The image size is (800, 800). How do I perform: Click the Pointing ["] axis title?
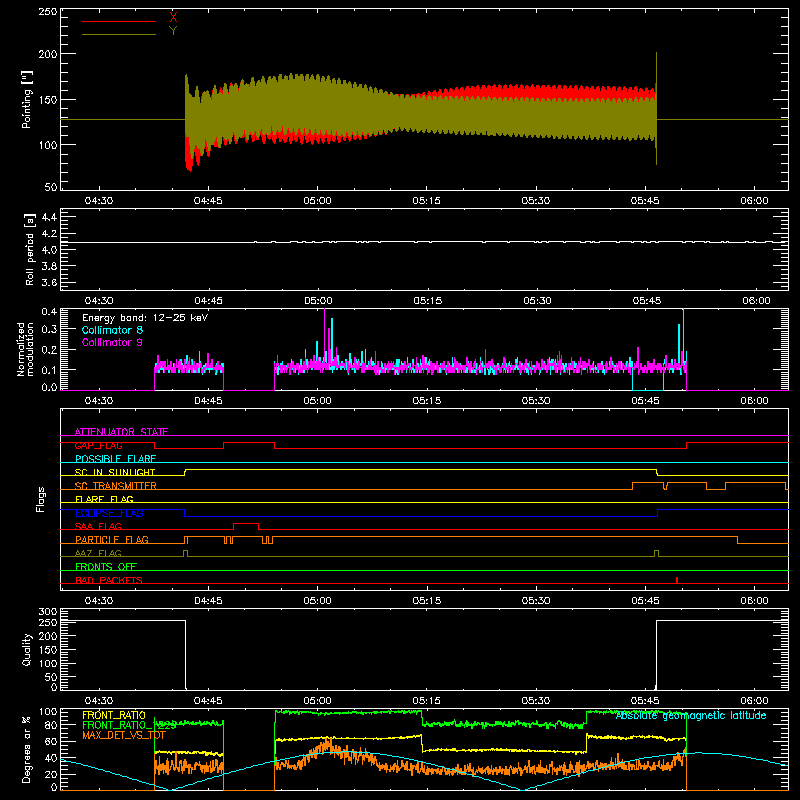(27, 99)
